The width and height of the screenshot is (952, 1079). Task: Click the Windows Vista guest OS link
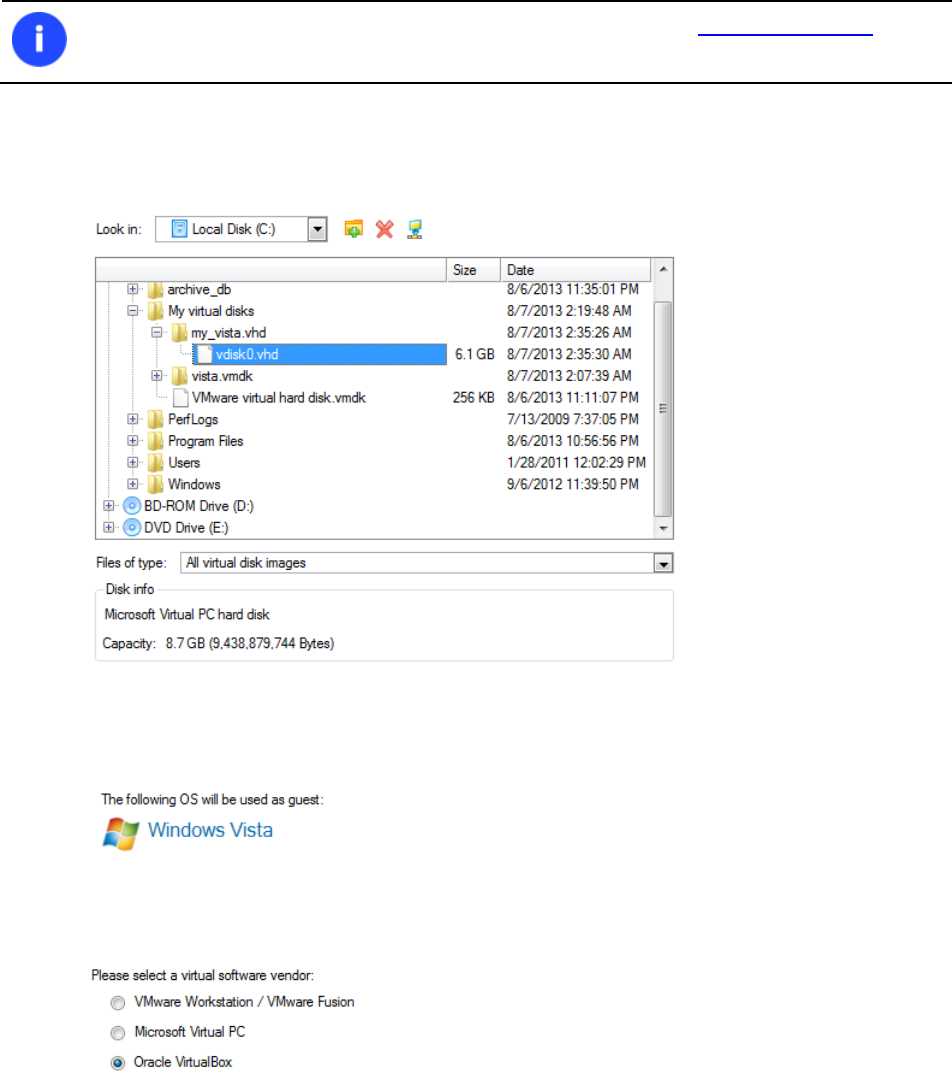tap(210, 830)
